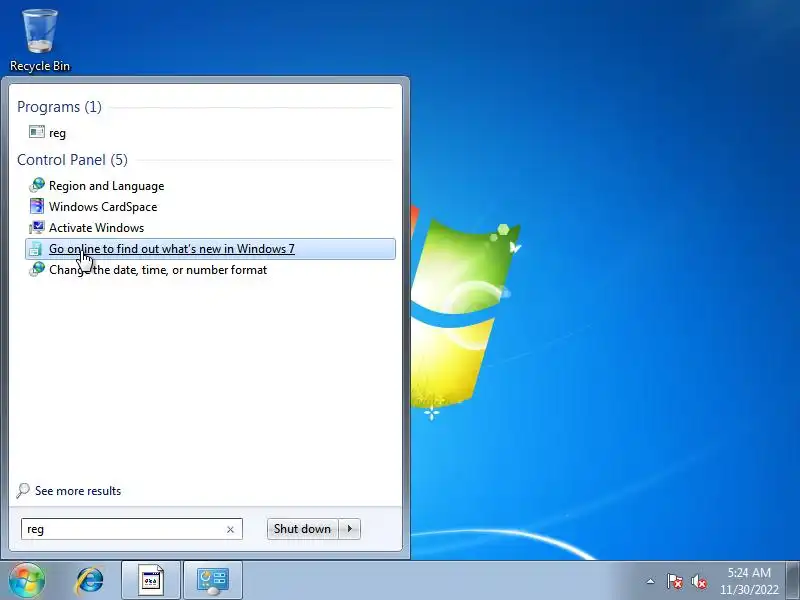Click the muted volume speaker icon
Image resolution: width=800 pixels, height=600 pixels.
point(698,581)
